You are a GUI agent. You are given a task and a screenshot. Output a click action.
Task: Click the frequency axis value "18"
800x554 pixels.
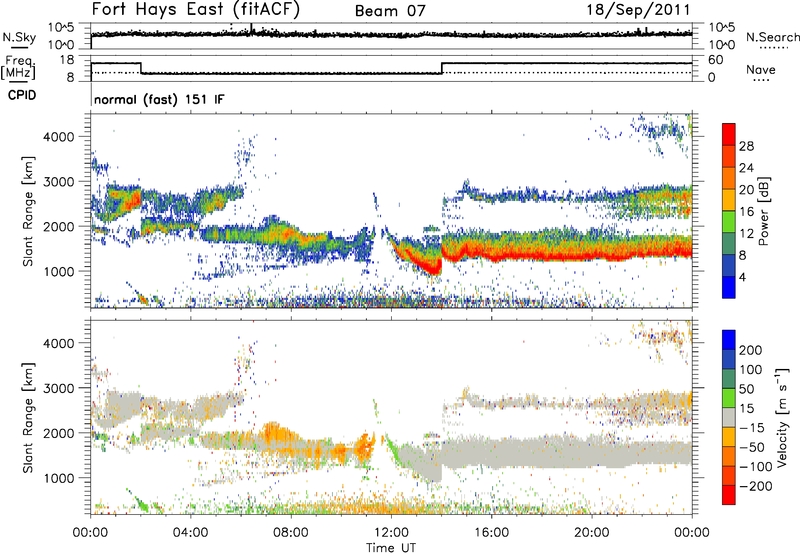tap(66, 60)
